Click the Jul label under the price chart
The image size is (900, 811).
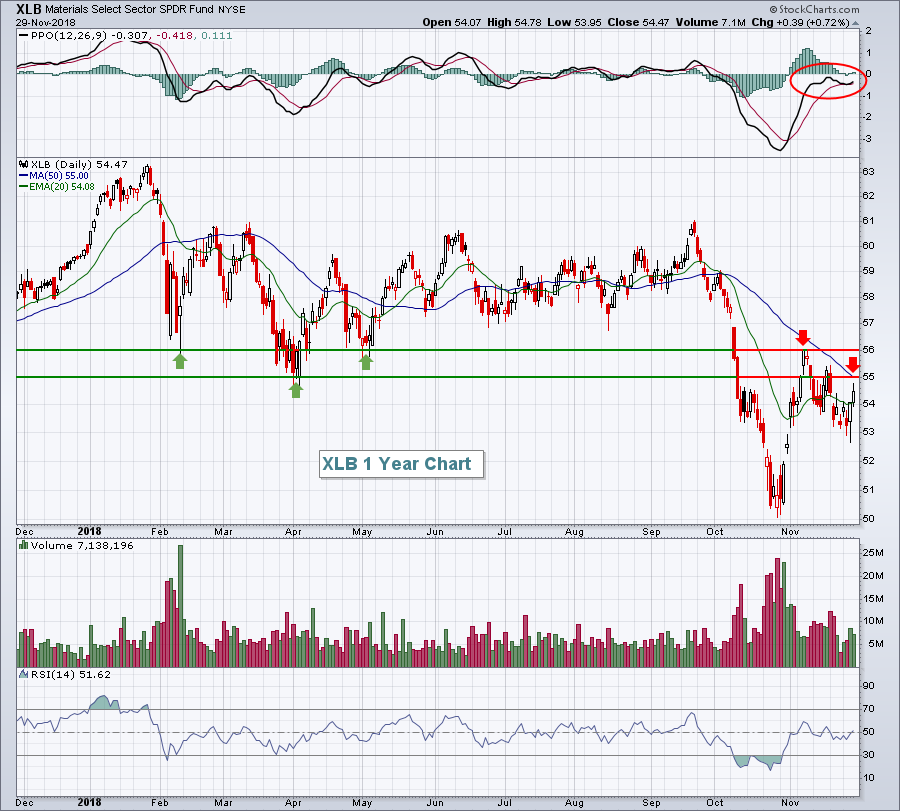click(x=505, y=531)
